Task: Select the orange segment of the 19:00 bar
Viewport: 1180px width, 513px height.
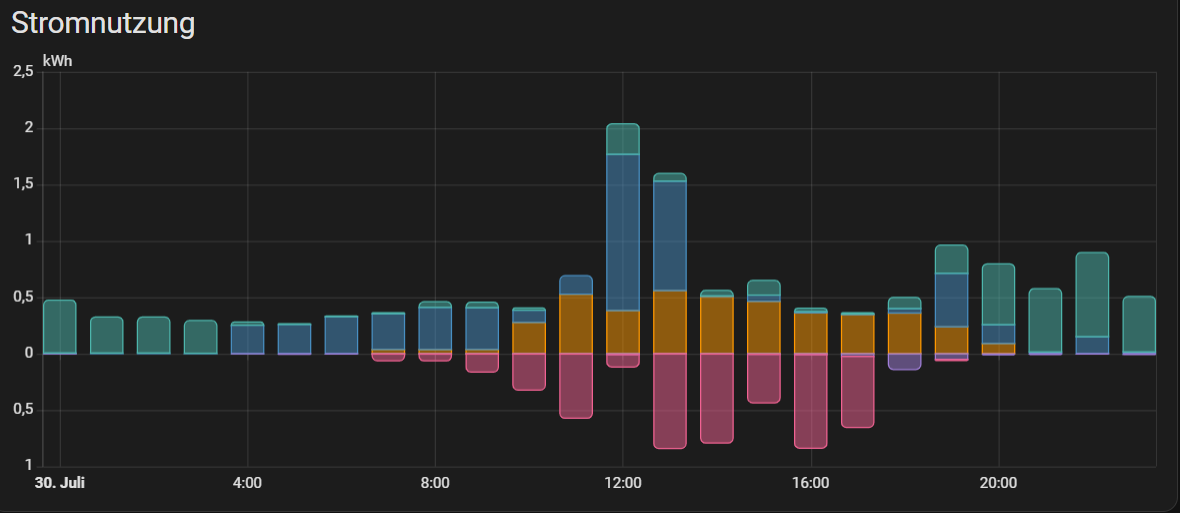Action: [951, 340]
